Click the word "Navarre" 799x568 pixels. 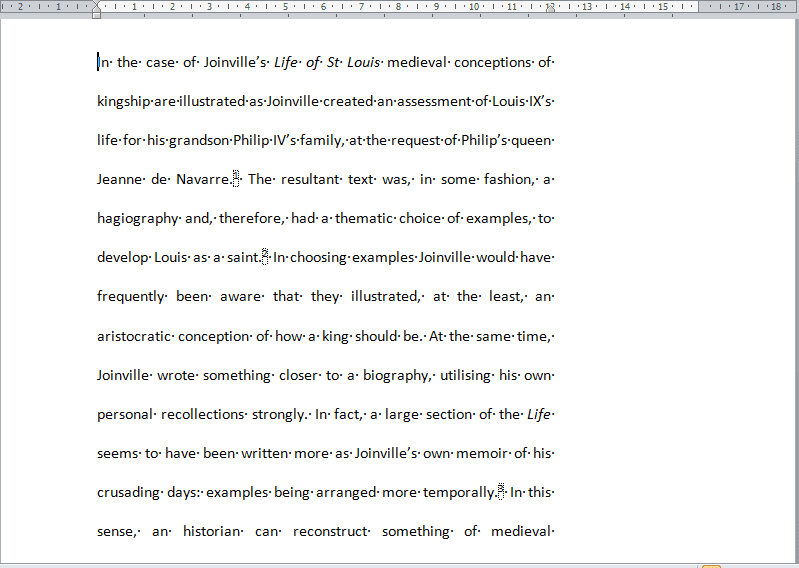(203, 179)
